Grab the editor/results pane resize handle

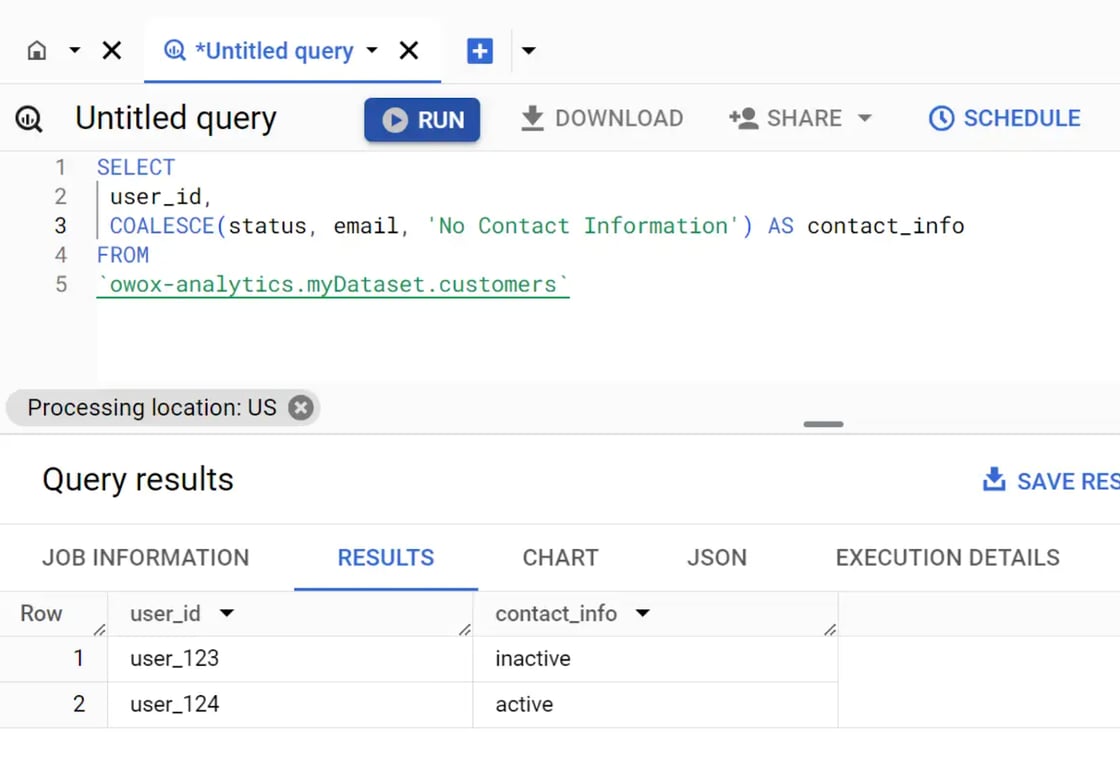coord(824,424)
